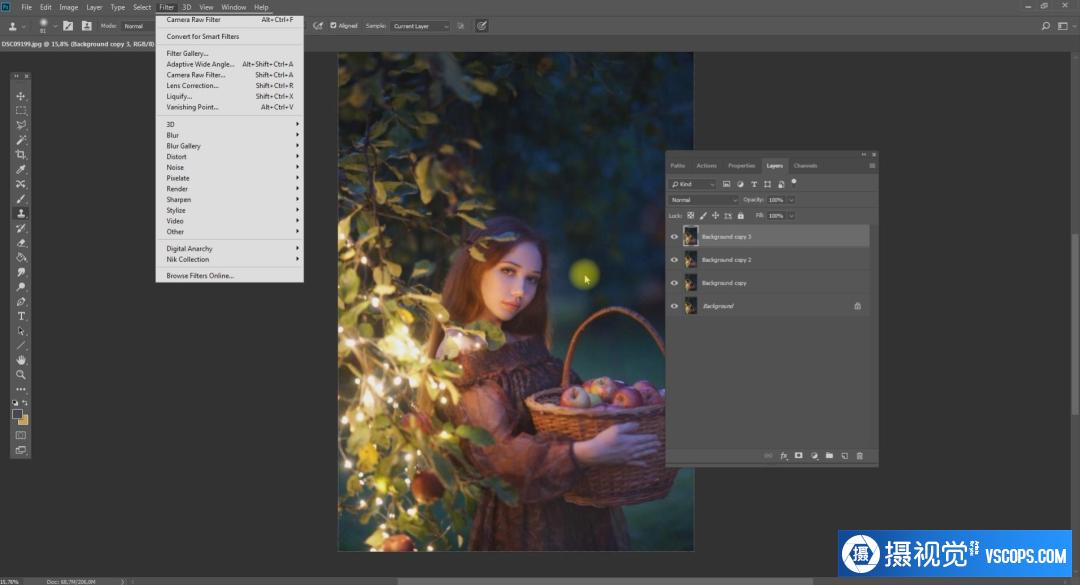Select the History Brush tool
The image size is (1080, 585).
21,228
